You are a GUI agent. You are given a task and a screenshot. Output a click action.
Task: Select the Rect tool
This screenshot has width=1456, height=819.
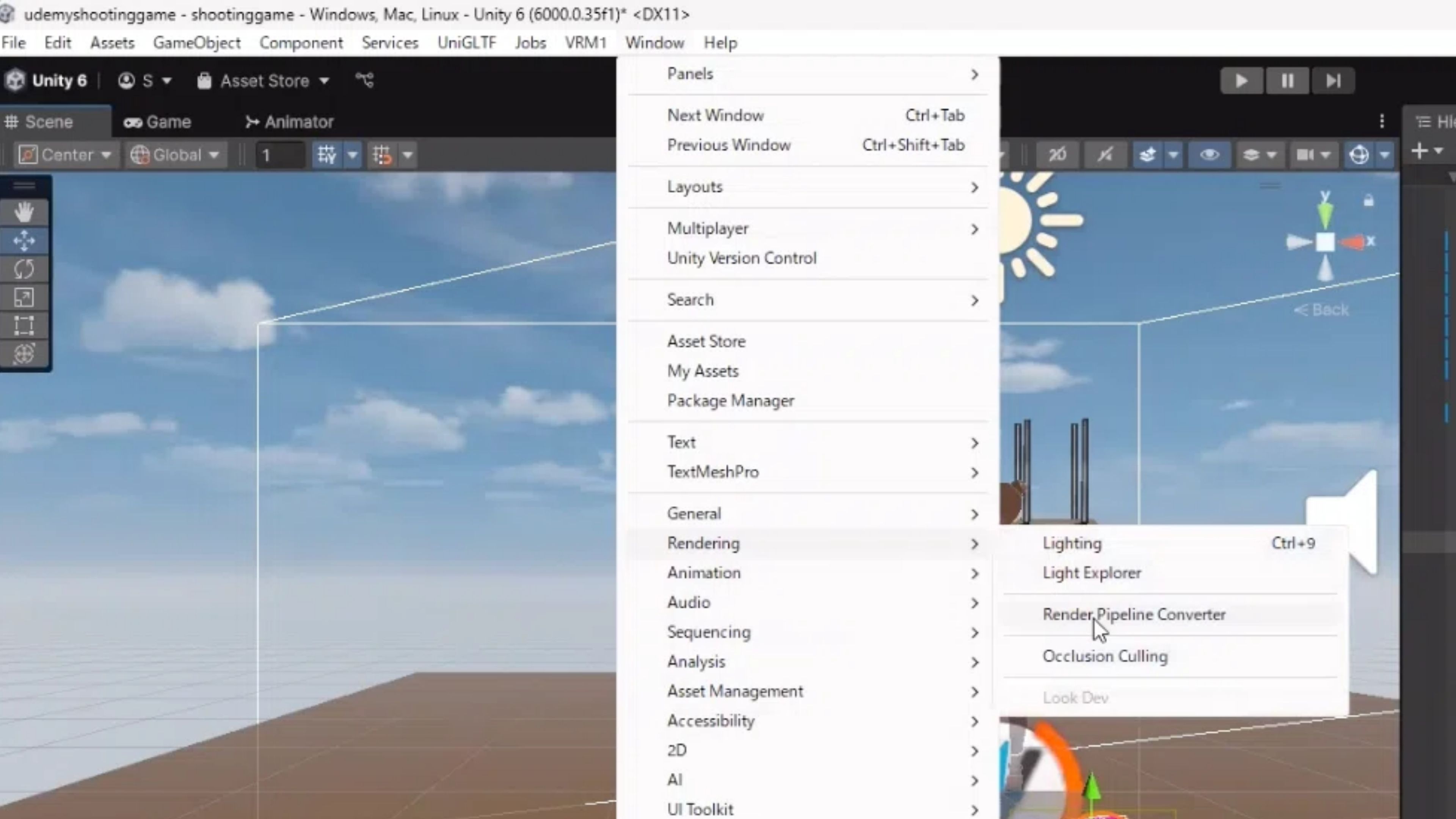click(24, 326)
